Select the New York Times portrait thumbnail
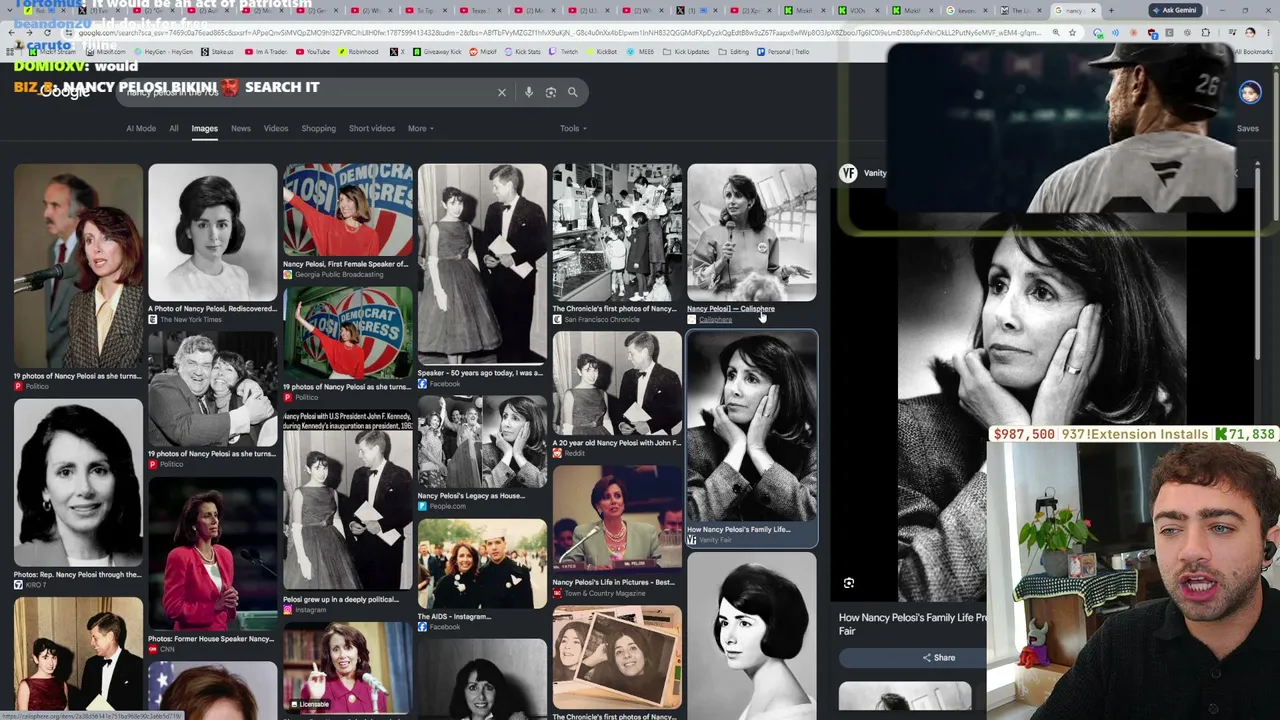This screenshot has height=720, width=1280. coord(213,232)
